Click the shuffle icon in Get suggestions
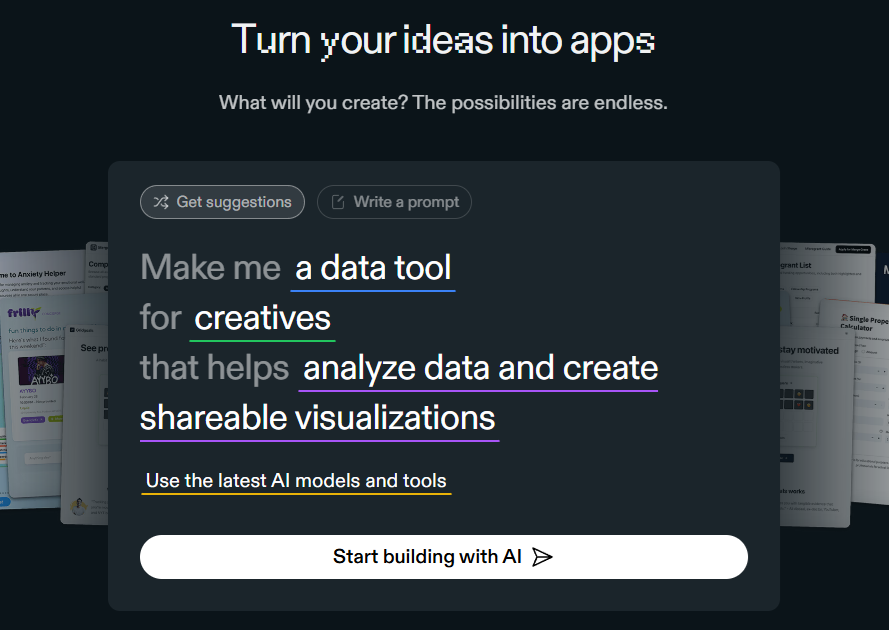This screenshot has width=889, height=630. (161, 202)
